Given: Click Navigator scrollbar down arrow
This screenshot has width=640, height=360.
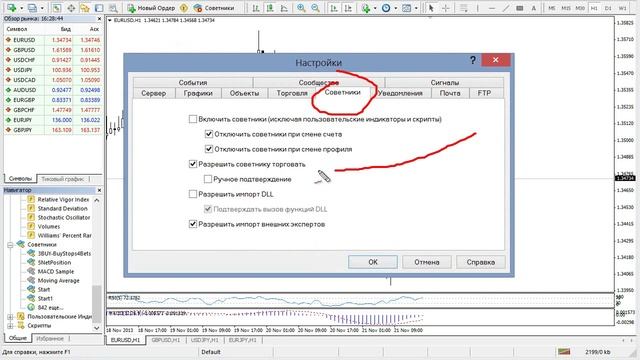Looking at the screenshot, I should 97,328.
